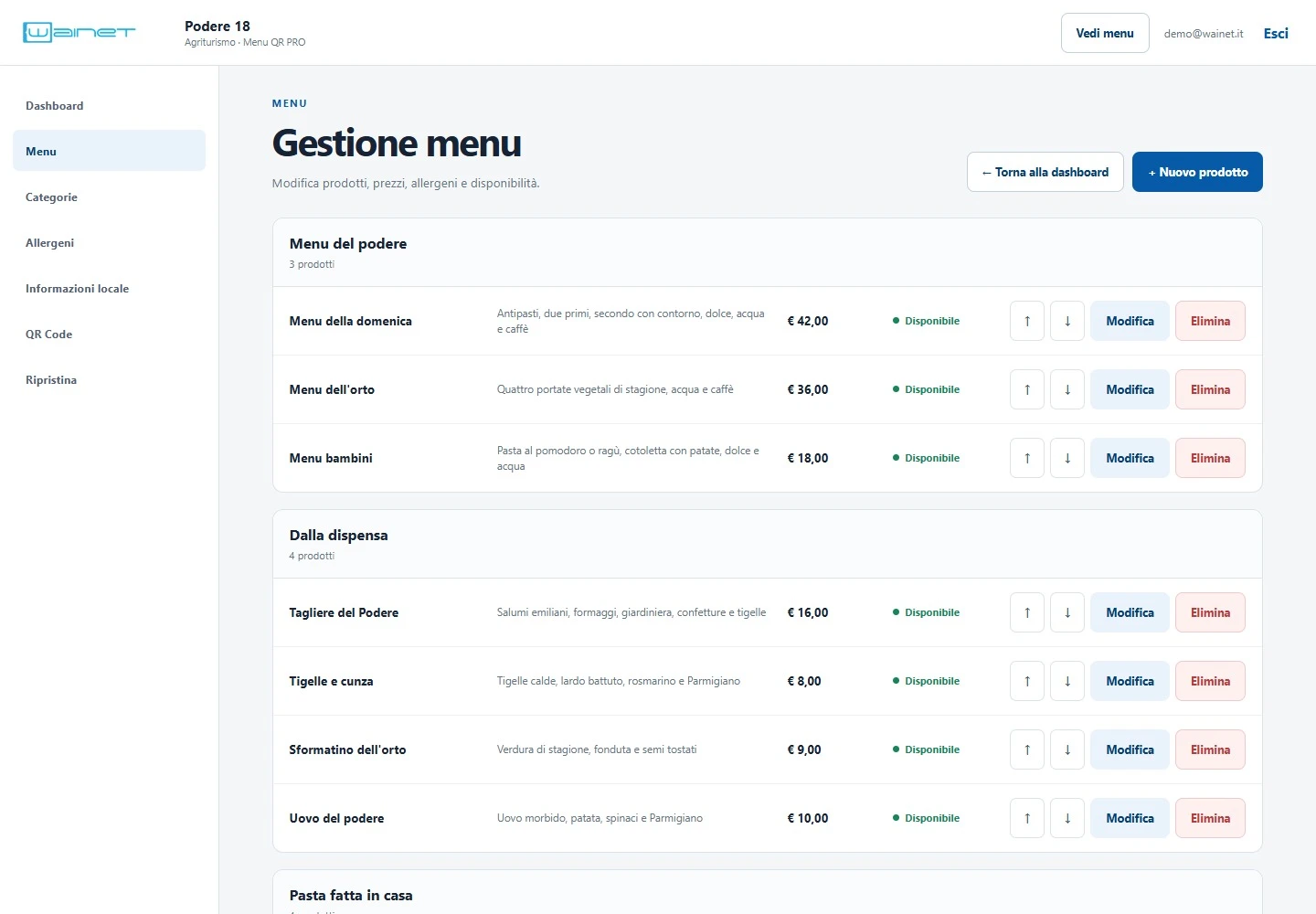The height and width of the screenshot is (914, 1316).
Task: Move Menu dell'orto up
Action: [x=1027, y=389]
